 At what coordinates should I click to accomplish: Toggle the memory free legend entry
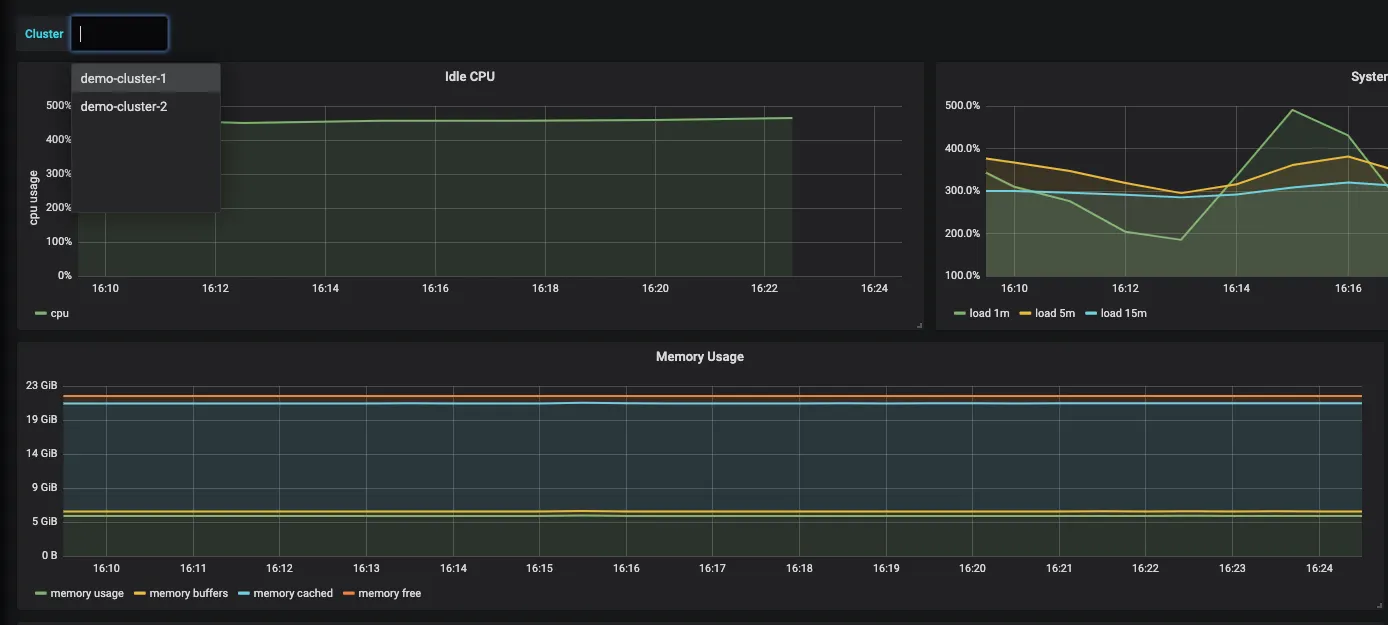(x=389, y=593)
